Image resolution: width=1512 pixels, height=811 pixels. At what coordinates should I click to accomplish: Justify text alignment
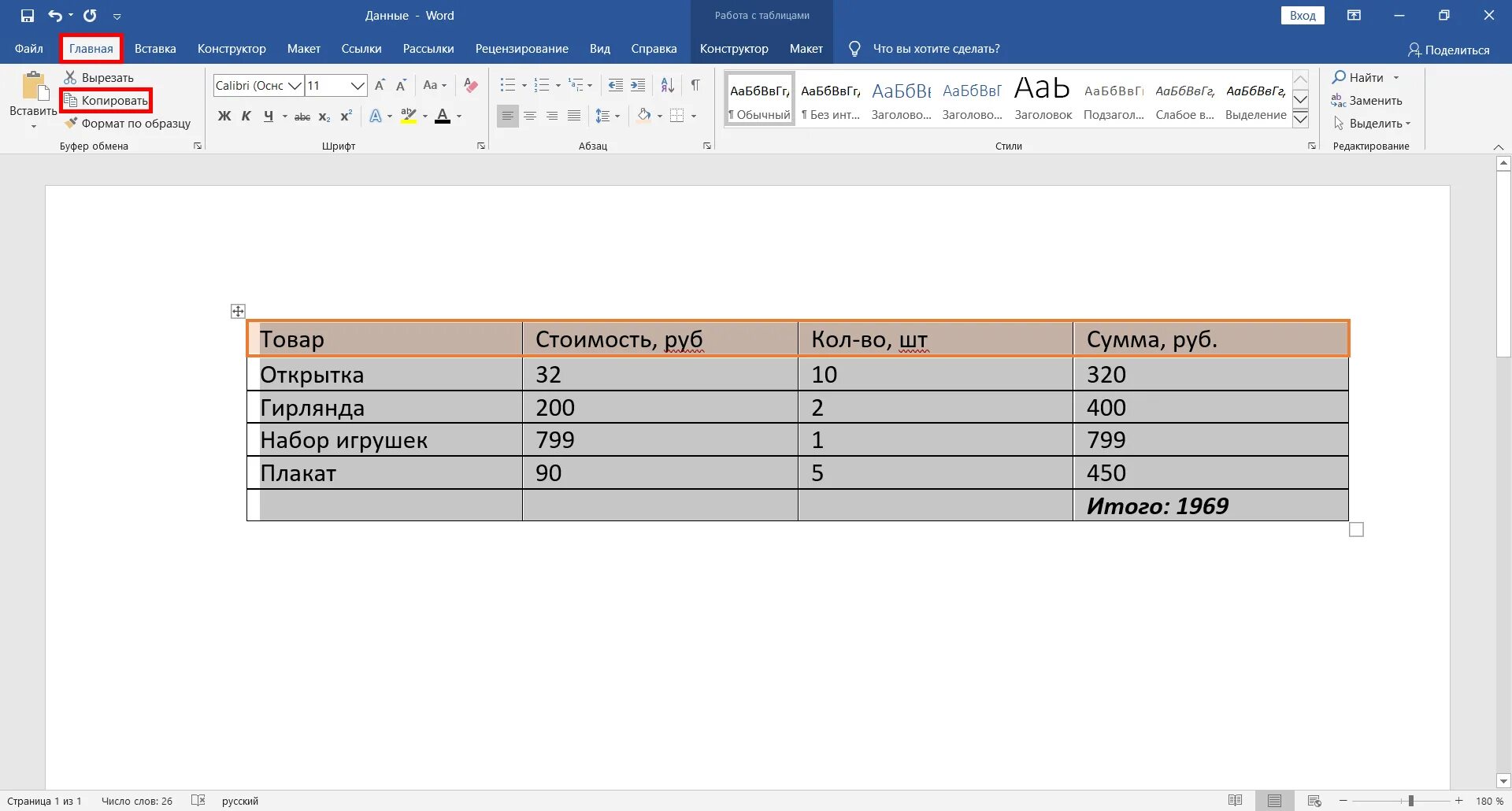point(574,116)
